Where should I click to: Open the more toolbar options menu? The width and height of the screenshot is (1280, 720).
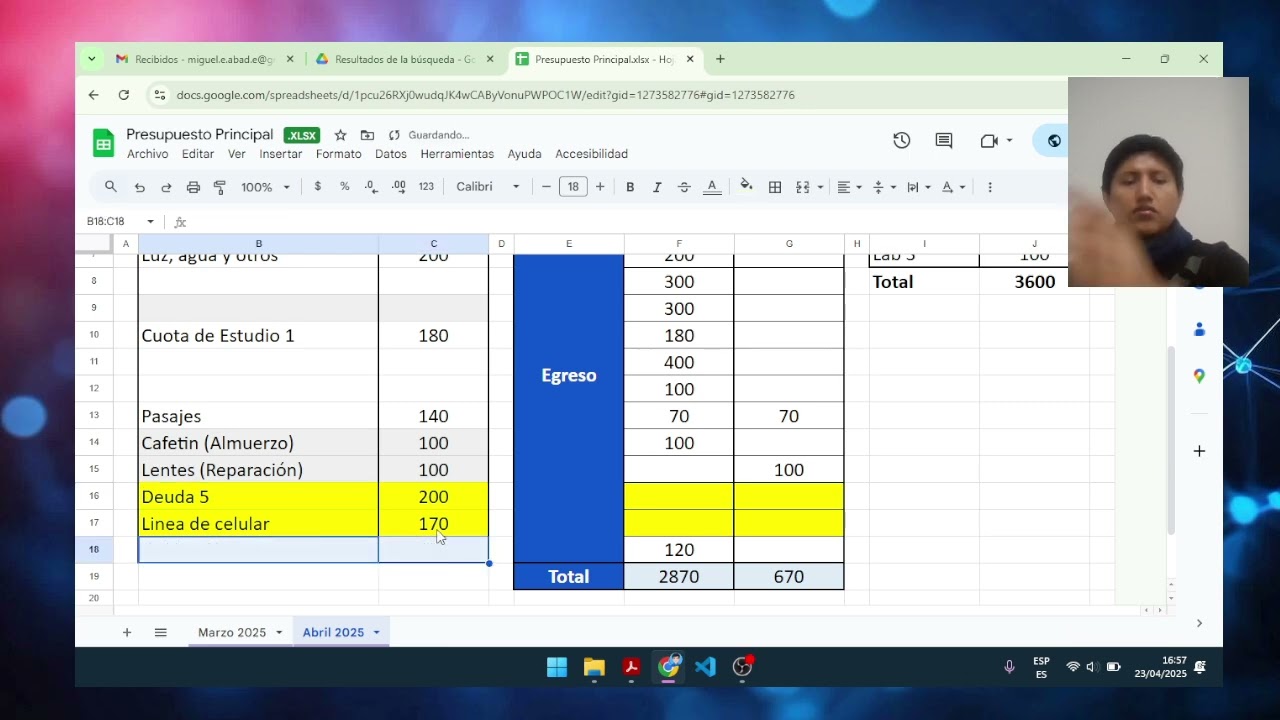click(x=990, y=187)
